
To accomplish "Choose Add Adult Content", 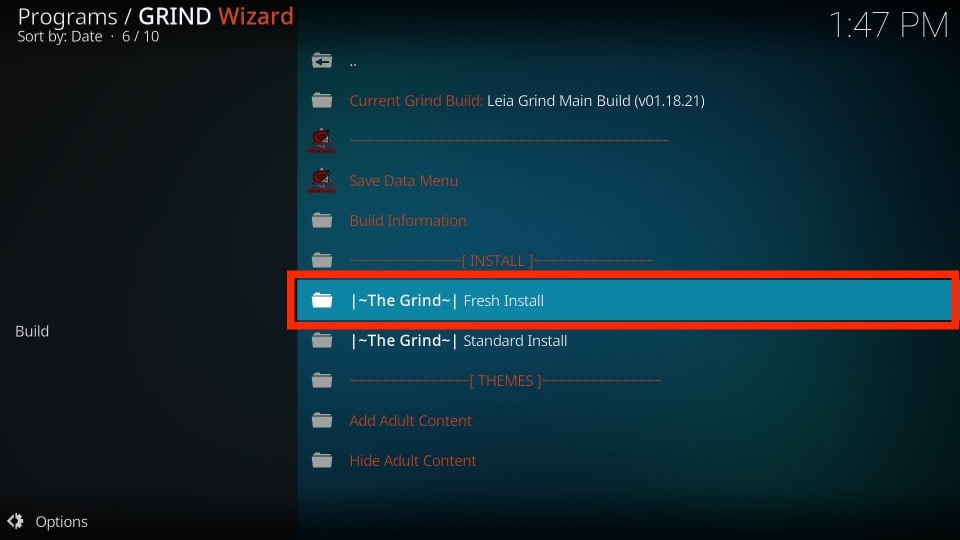I will tap(410, 421).
